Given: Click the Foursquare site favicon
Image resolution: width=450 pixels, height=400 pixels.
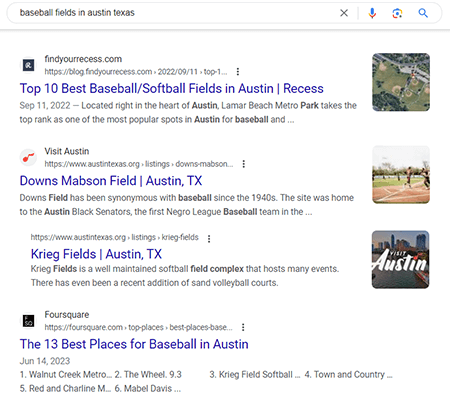Looking at the screenshot, I should pos(29,321).
